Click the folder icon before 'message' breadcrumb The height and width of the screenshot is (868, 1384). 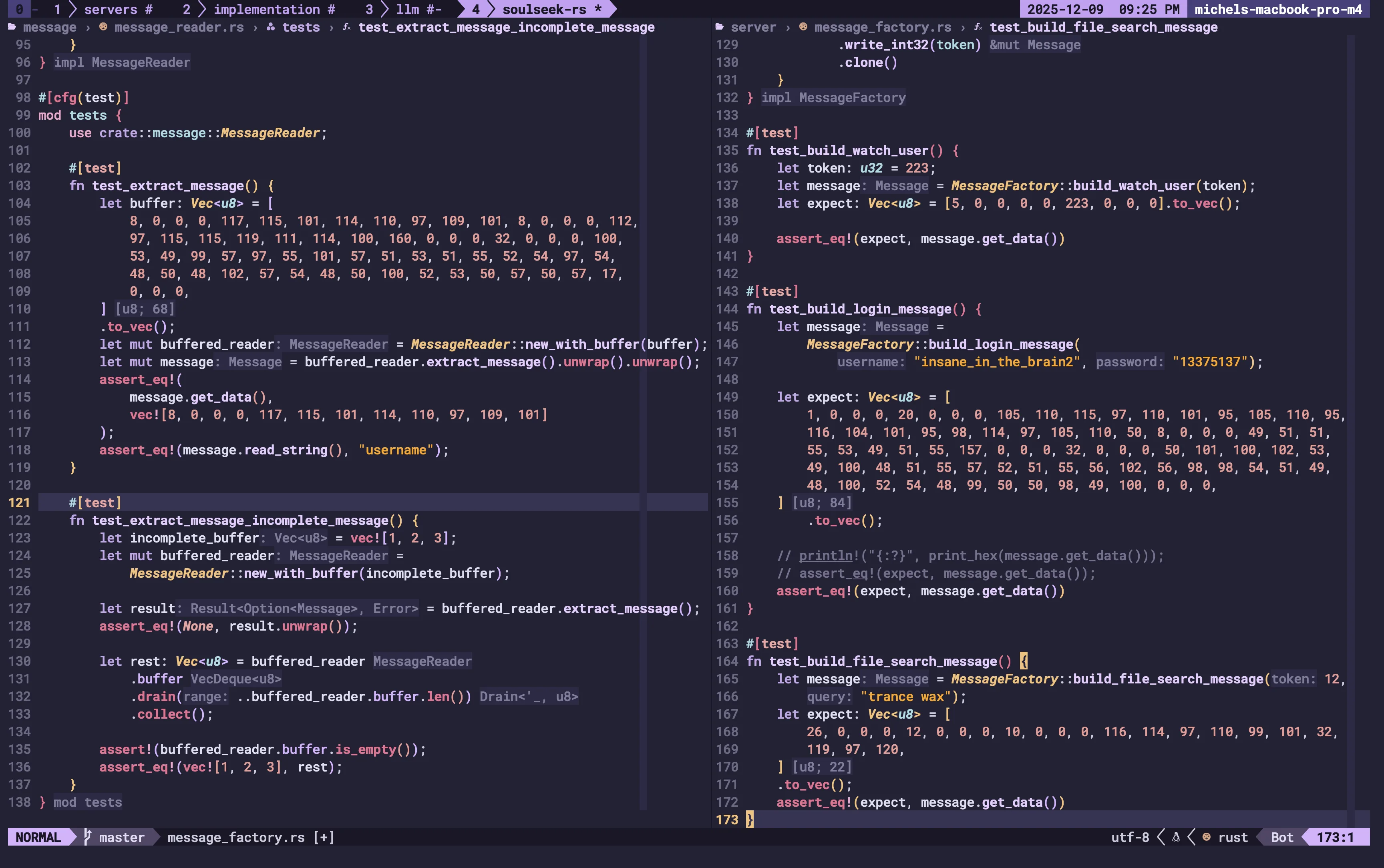tap(12, 27)
